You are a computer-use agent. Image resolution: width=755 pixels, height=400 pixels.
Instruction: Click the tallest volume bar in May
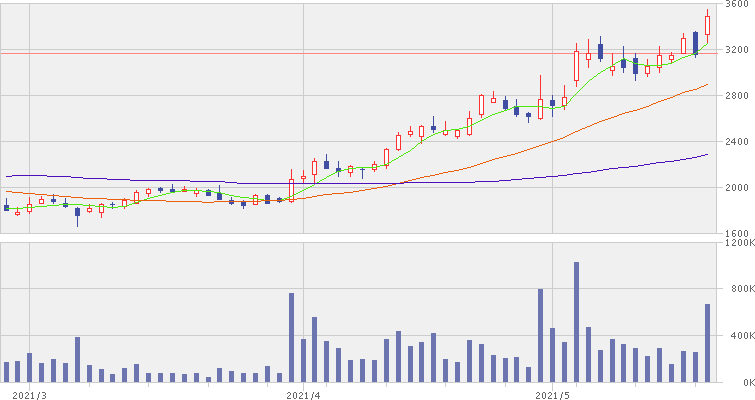tap(576, 322)
